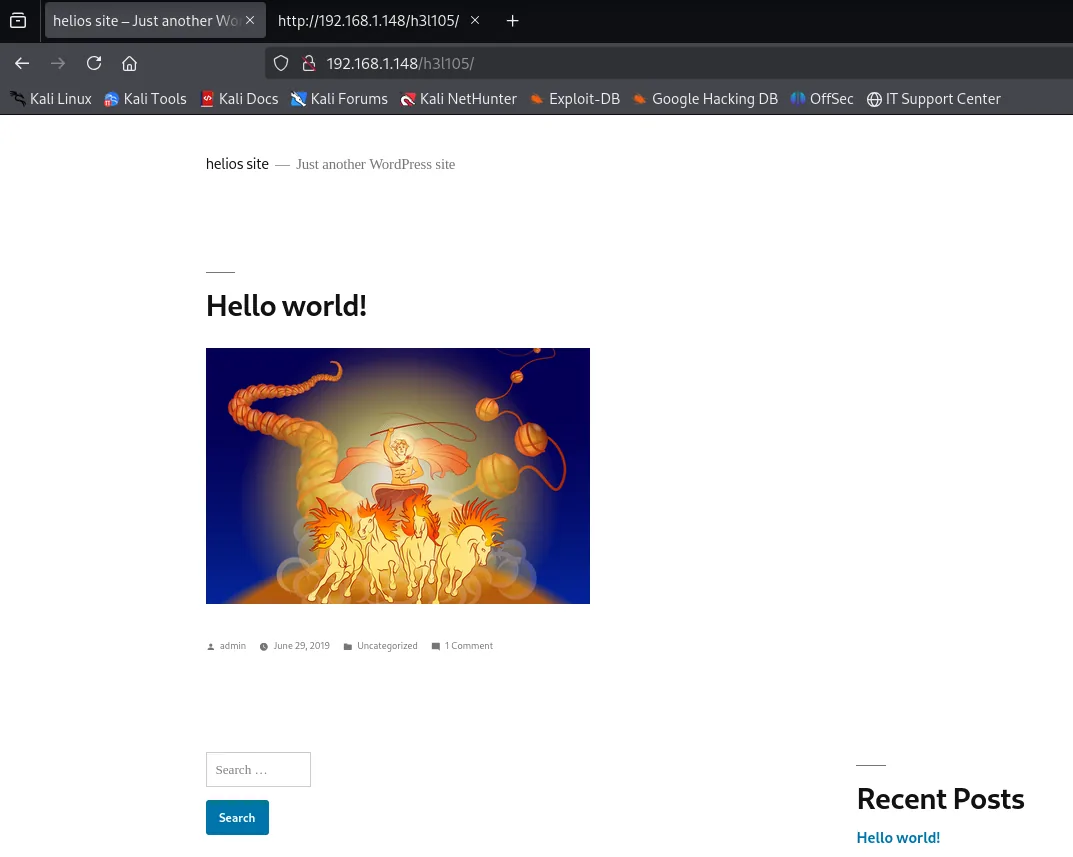Open Kali Linux bookmark

51,99
